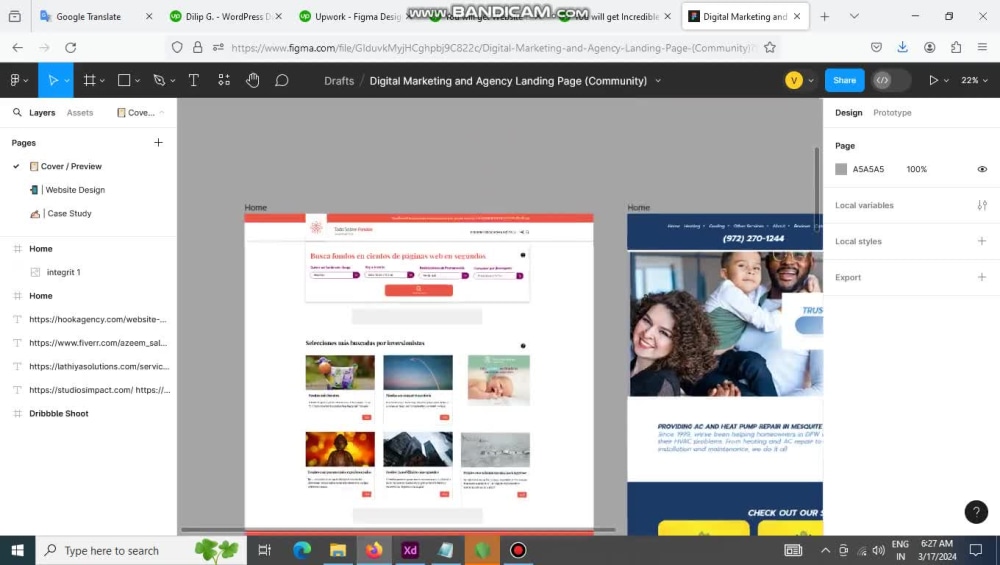Viewport: 1000px width, 565px height.
Task: Open Firefox downloads icon
Action: (x=902, y=47)
